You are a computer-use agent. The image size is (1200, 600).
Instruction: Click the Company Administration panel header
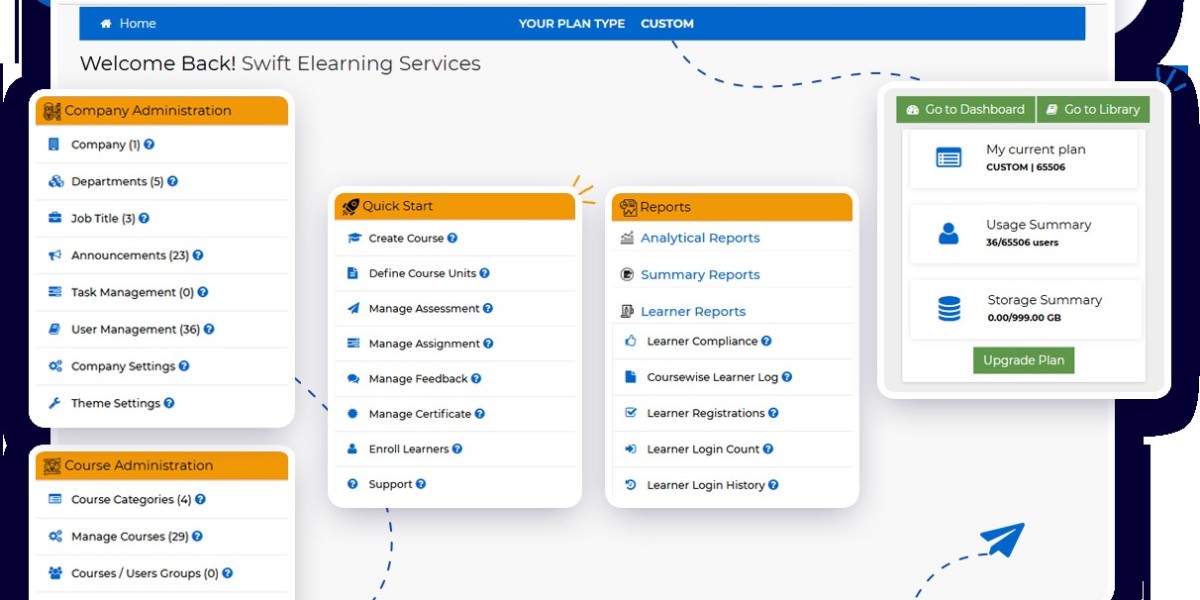pos(162,111)
